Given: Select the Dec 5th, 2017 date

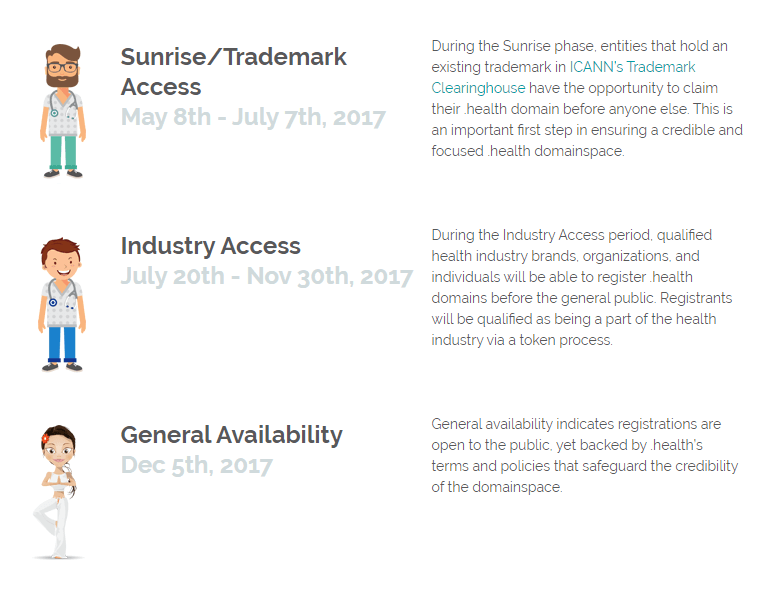Looking at the screenshot, I should pyautogui.click(x=196, y=465).
